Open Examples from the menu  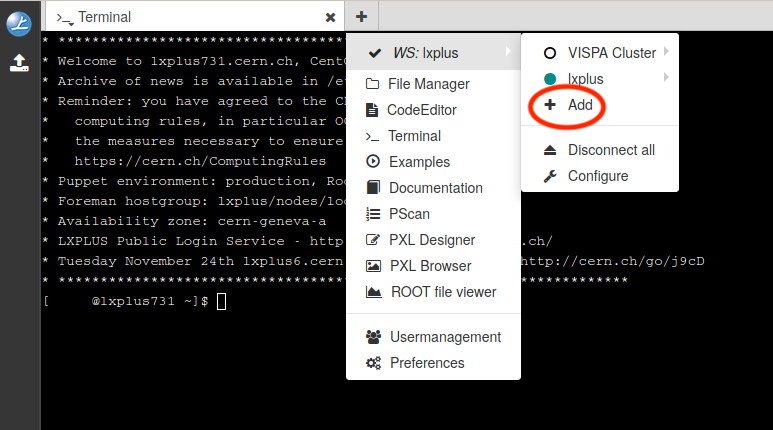point(419,162)
